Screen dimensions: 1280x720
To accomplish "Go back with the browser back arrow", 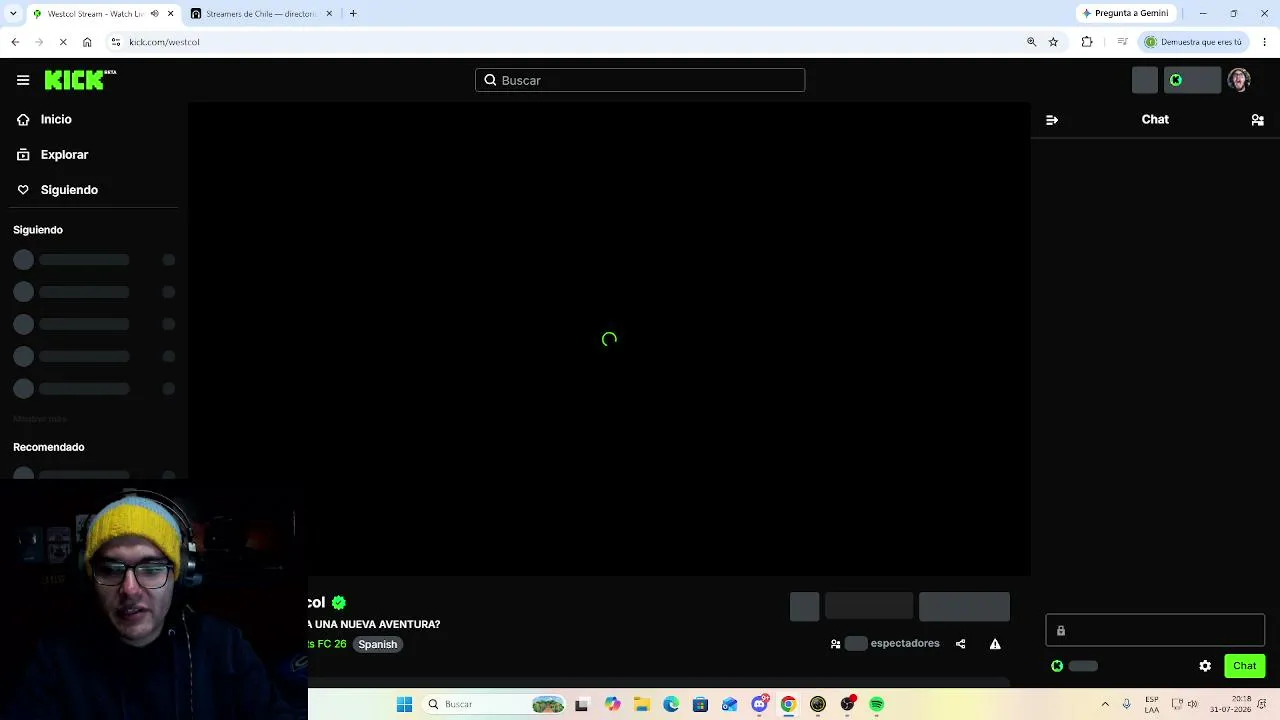I will (x=15, y=42).
